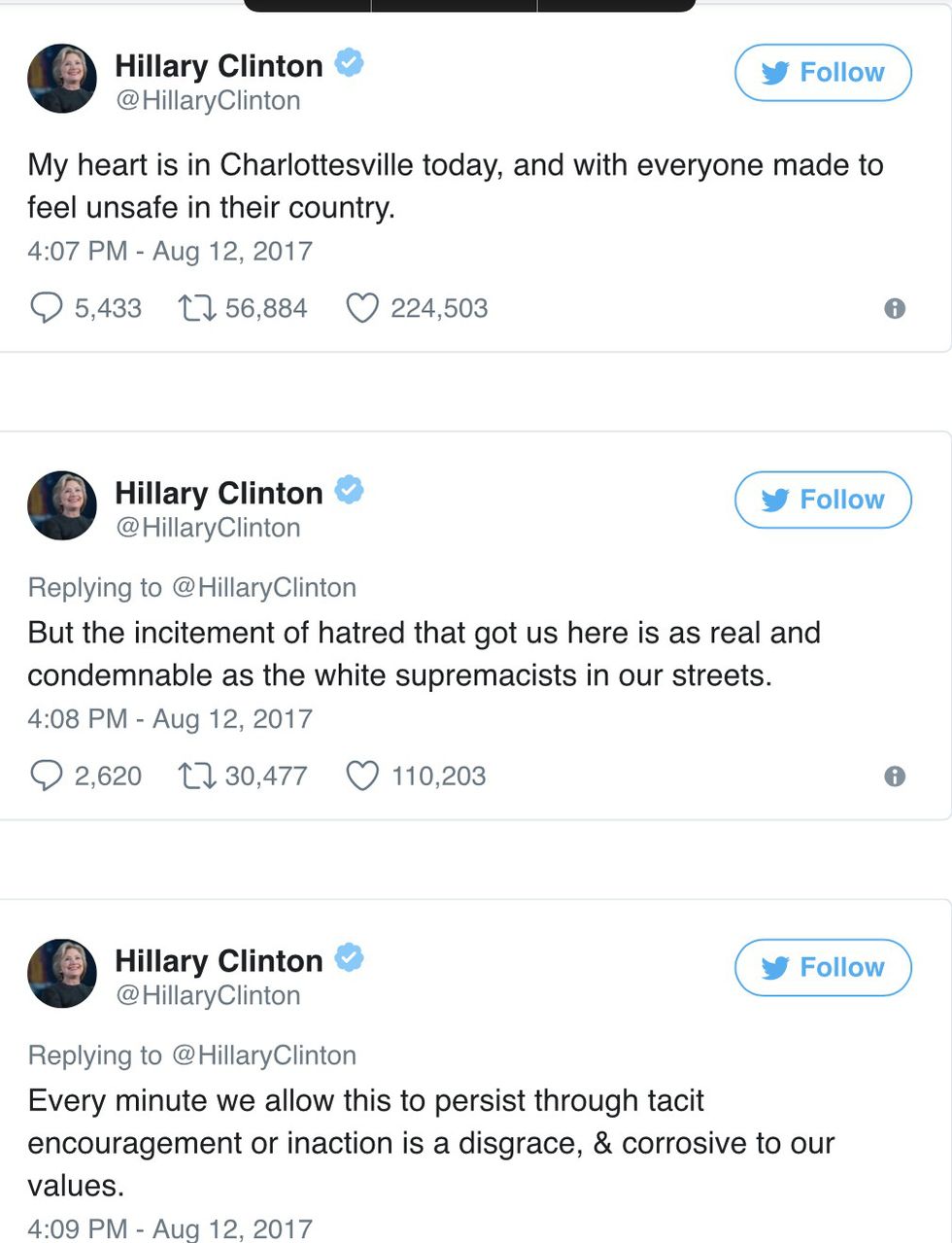The image size is (952, 1243).
Task: Open Hillary Clinton name on second tweet
Action: tap(219, 493)
